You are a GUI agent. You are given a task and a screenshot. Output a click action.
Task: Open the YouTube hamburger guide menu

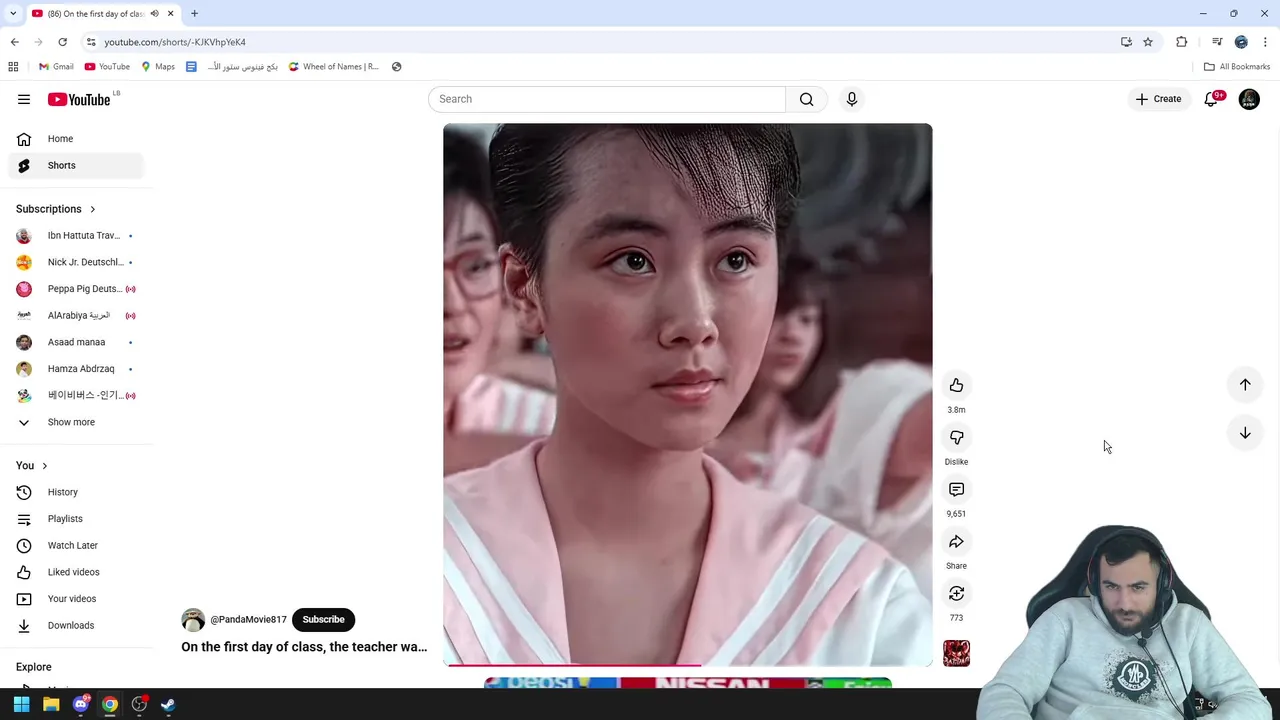pyautogui.click(x=24, y=99)
